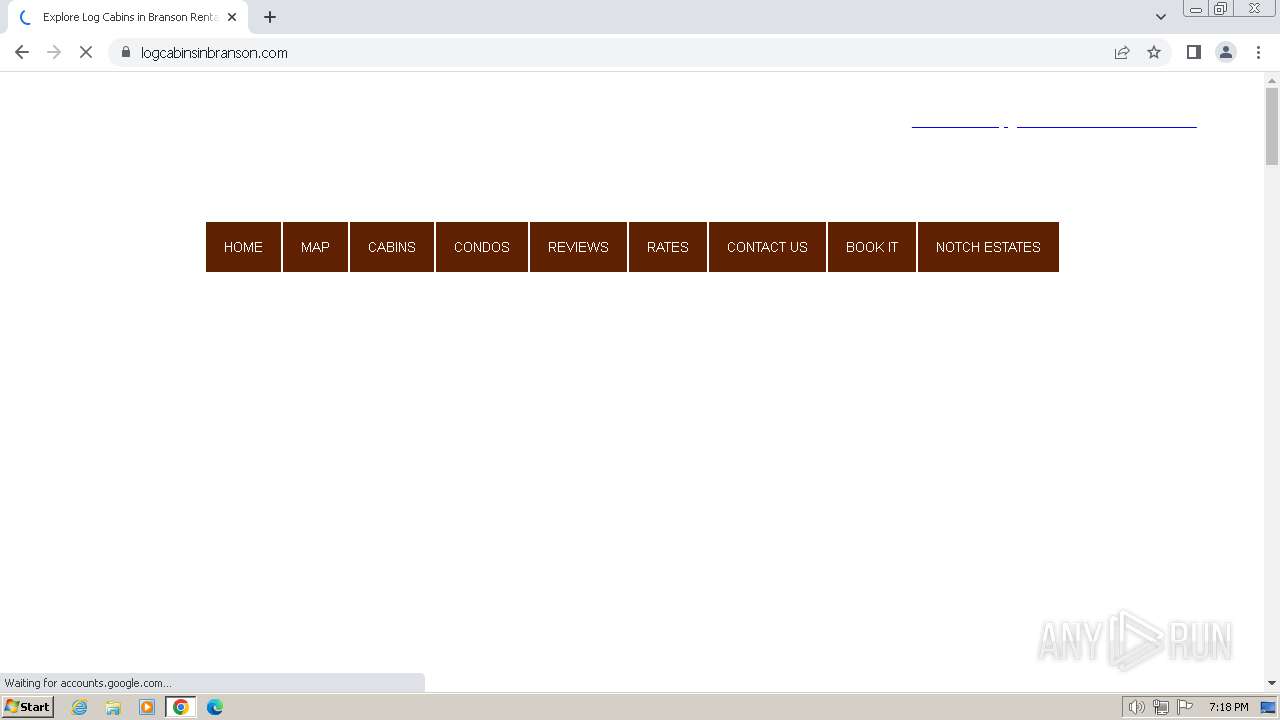
Task: Close the Explore Log Cabins tab
Action: click(232, 17)
